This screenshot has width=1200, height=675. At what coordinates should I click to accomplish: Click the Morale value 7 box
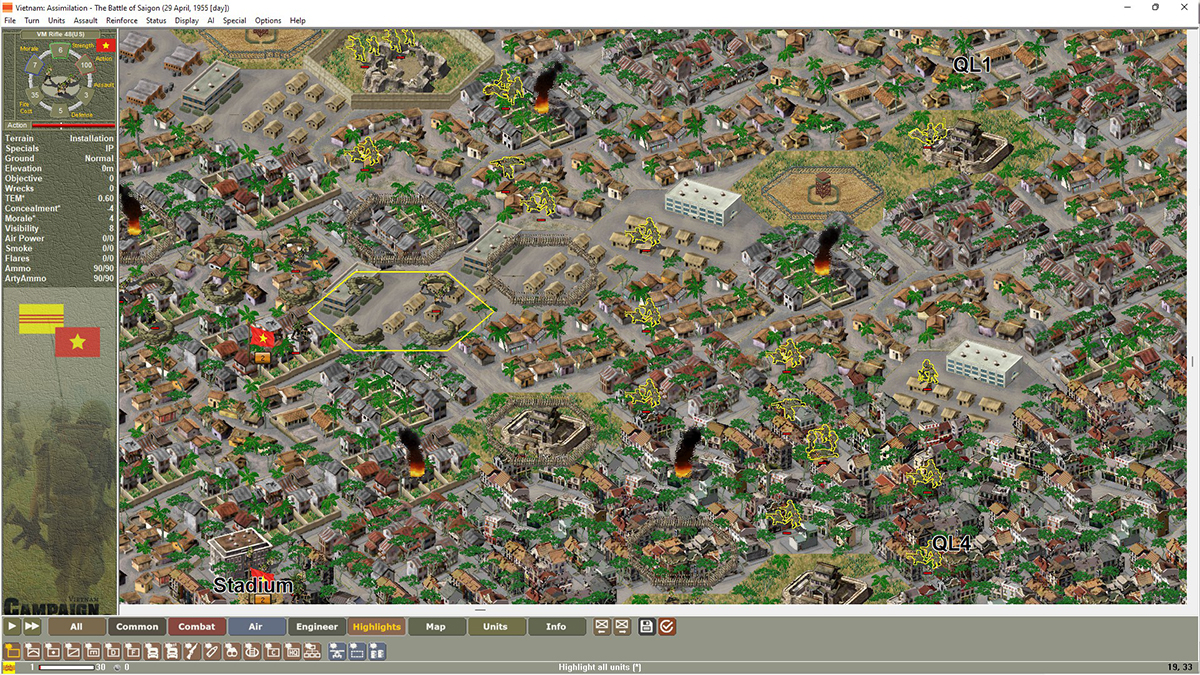tap(35, 65)
